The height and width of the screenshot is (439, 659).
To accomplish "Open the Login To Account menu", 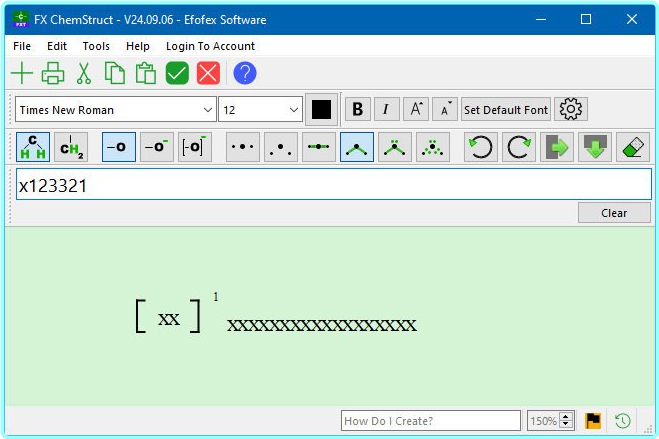I will pos(210,46).
